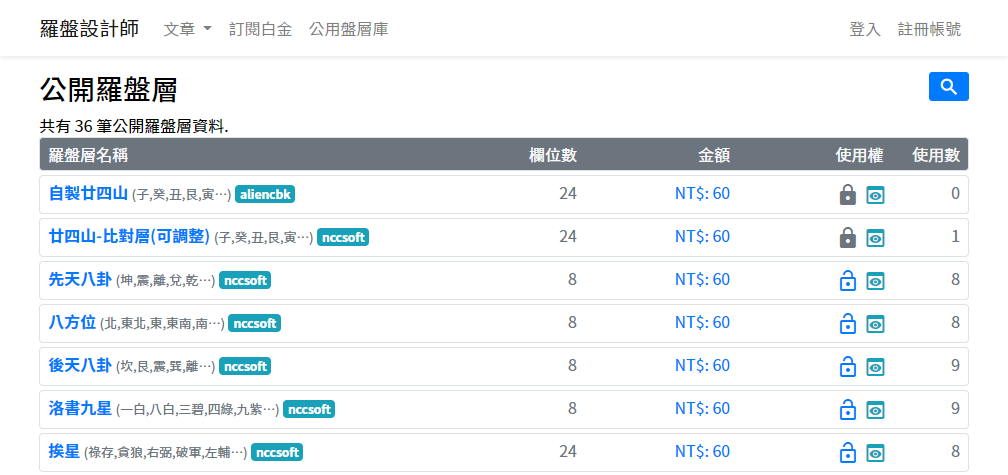Click the locked padlock icon for 自製廿四山
Viewport: 1008px width, 475px height.
pos(847,195)
